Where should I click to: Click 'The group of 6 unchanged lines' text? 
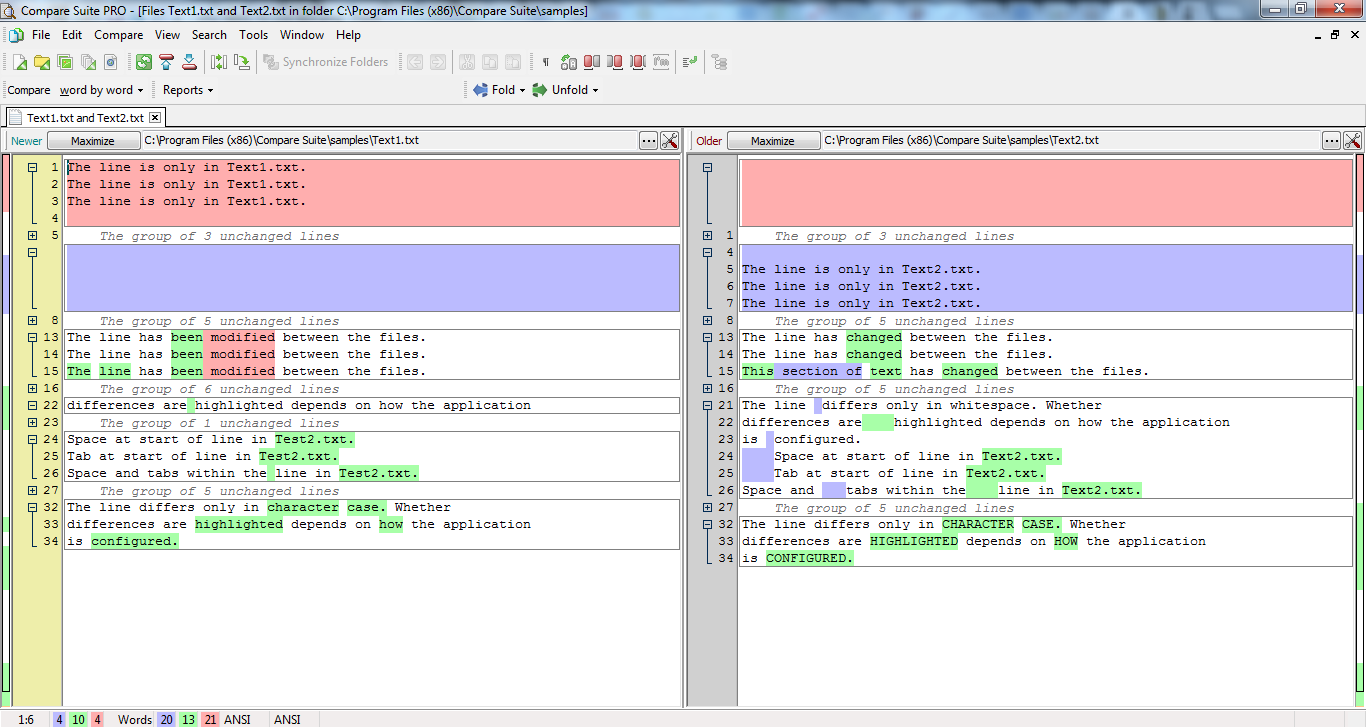coord(219,389)
